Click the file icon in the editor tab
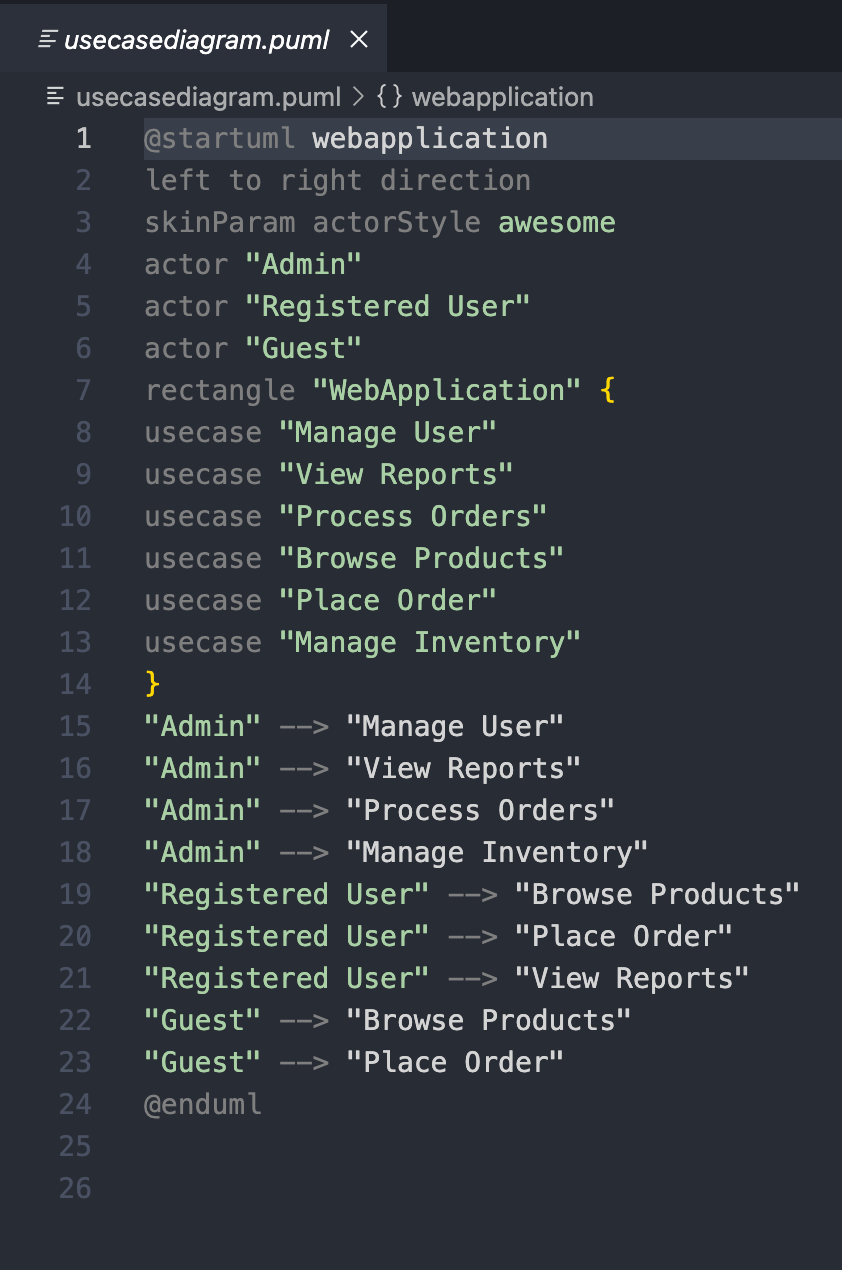842x1270 pixels. coord(46,41)
